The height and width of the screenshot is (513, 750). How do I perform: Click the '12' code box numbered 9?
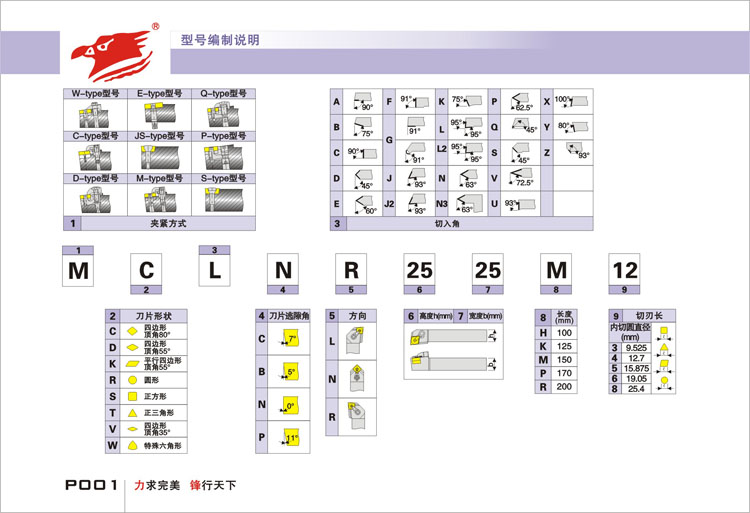(x=624, y=270)
